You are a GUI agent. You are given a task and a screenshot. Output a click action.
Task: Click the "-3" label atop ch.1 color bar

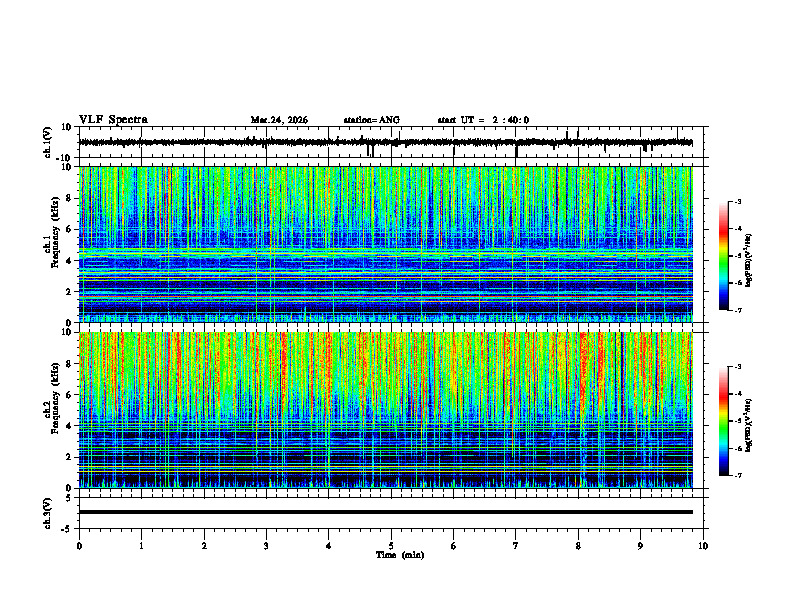click(x=737, y=201)
